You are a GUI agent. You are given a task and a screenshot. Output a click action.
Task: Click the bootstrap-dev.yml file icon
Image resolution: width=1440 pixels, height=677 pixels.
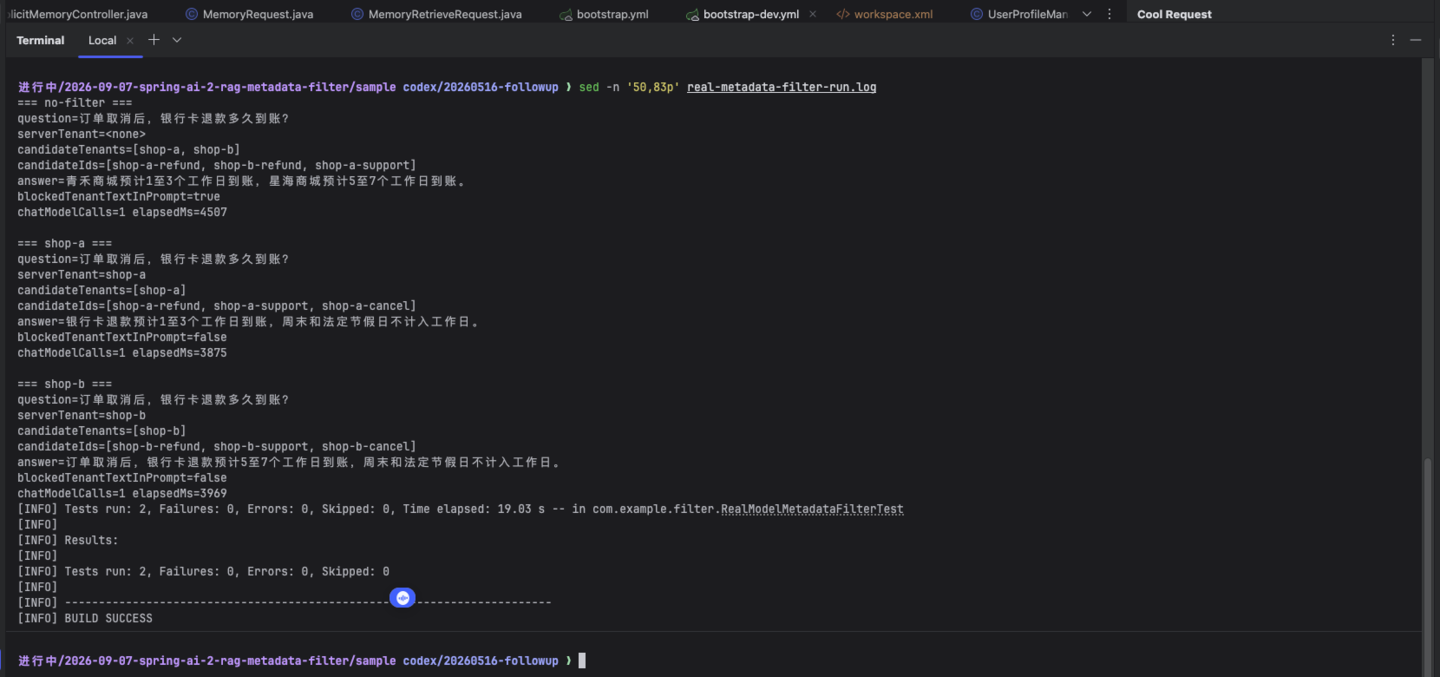(692, 14)
